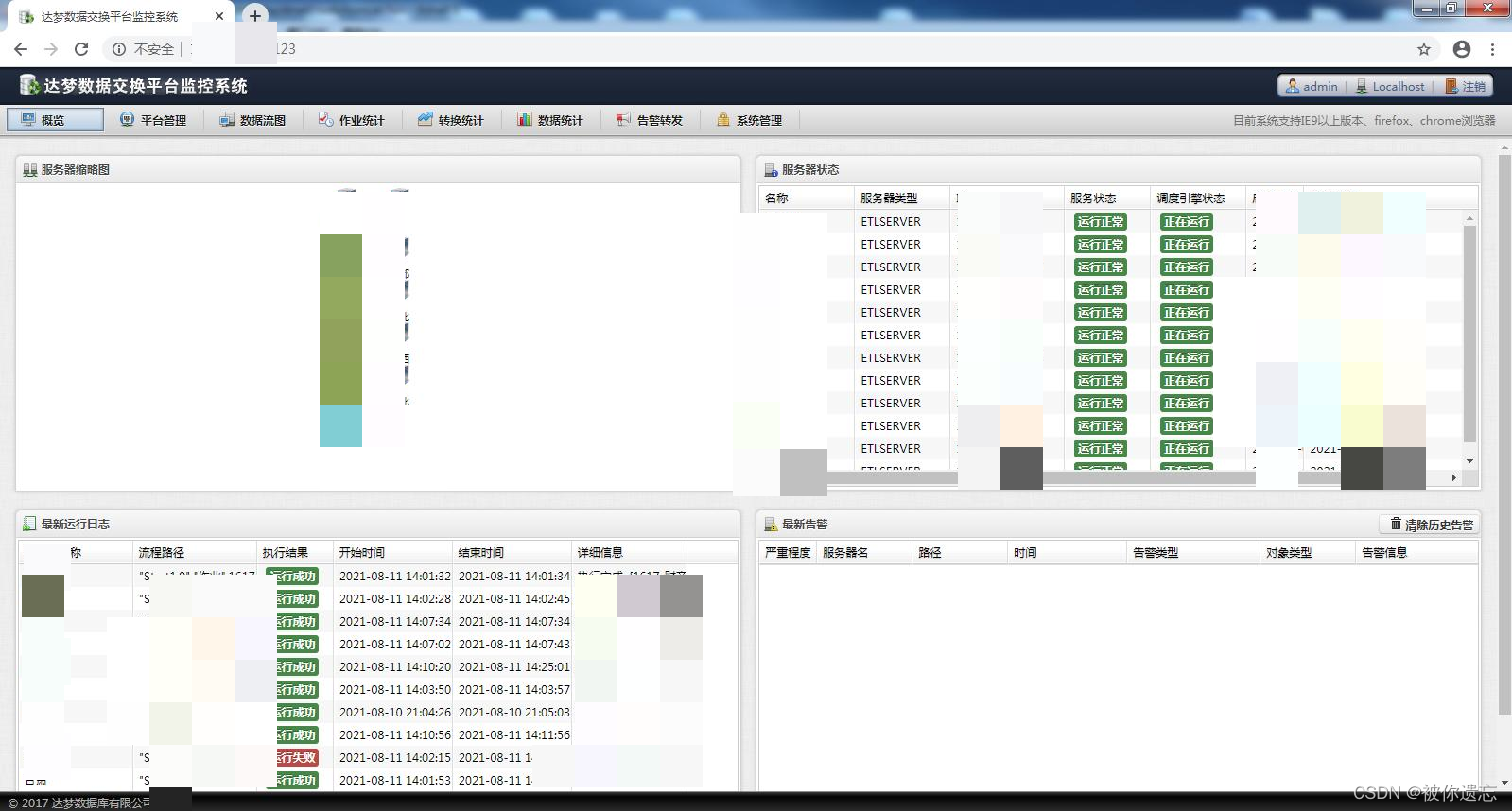The width and height of the screenshot is (1512, 811).
Task: Reload the page with refresh icon
Action: tap(81, 49)
